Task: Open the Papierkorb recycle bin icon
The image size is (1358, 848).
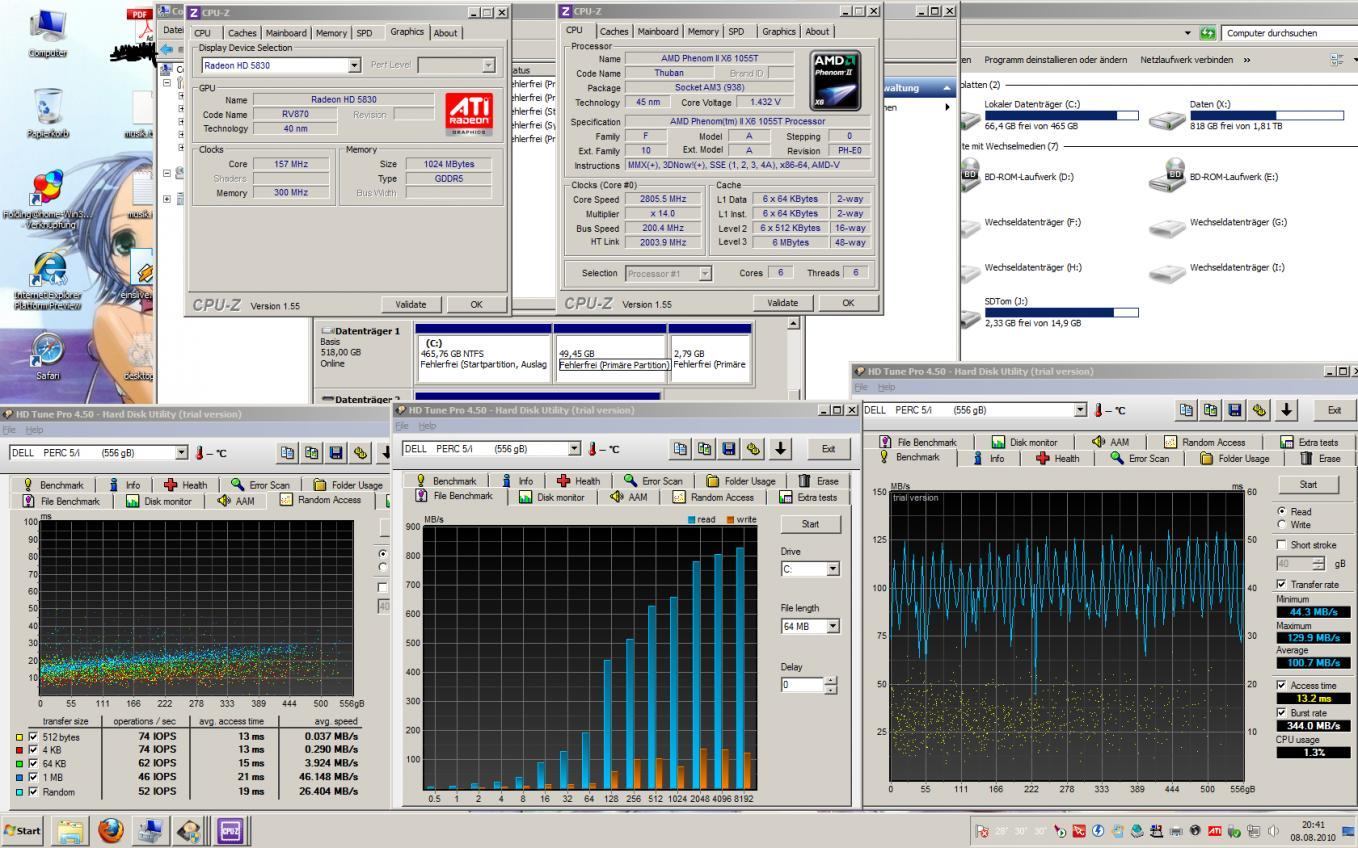Action: 48,112
